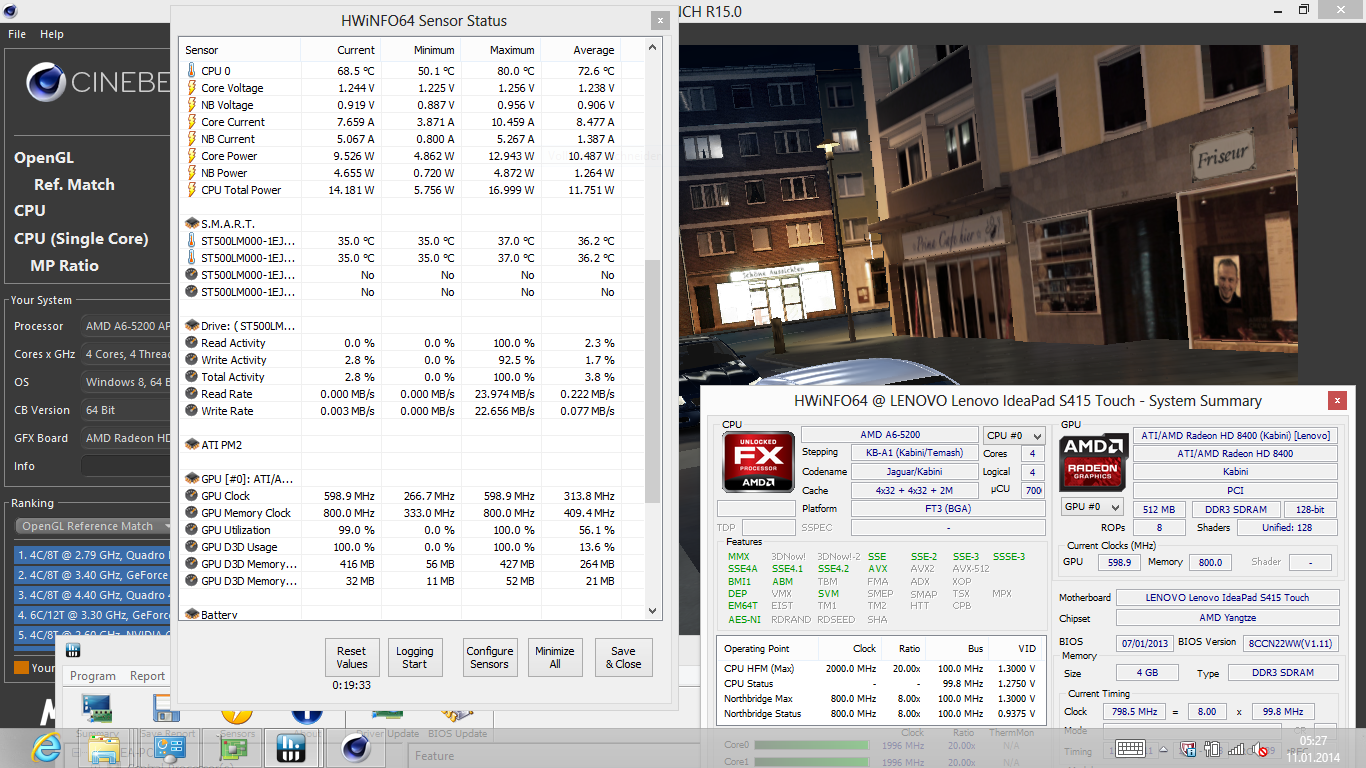Screen dimensions: 1366x768
Task: Switch to HWiNFO via taskbar icon
Action: 291,748
